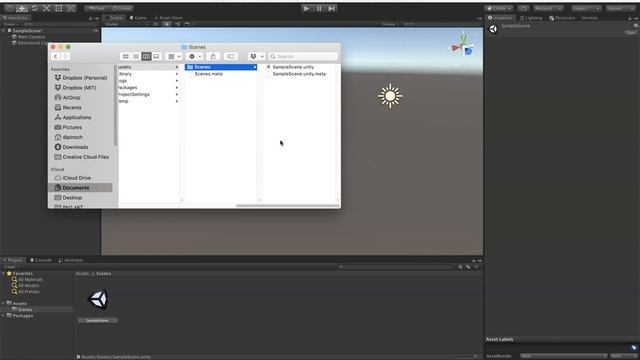Switch to the Services tab
This screenshot has height=360, width=640.
(x=589, y=18)
